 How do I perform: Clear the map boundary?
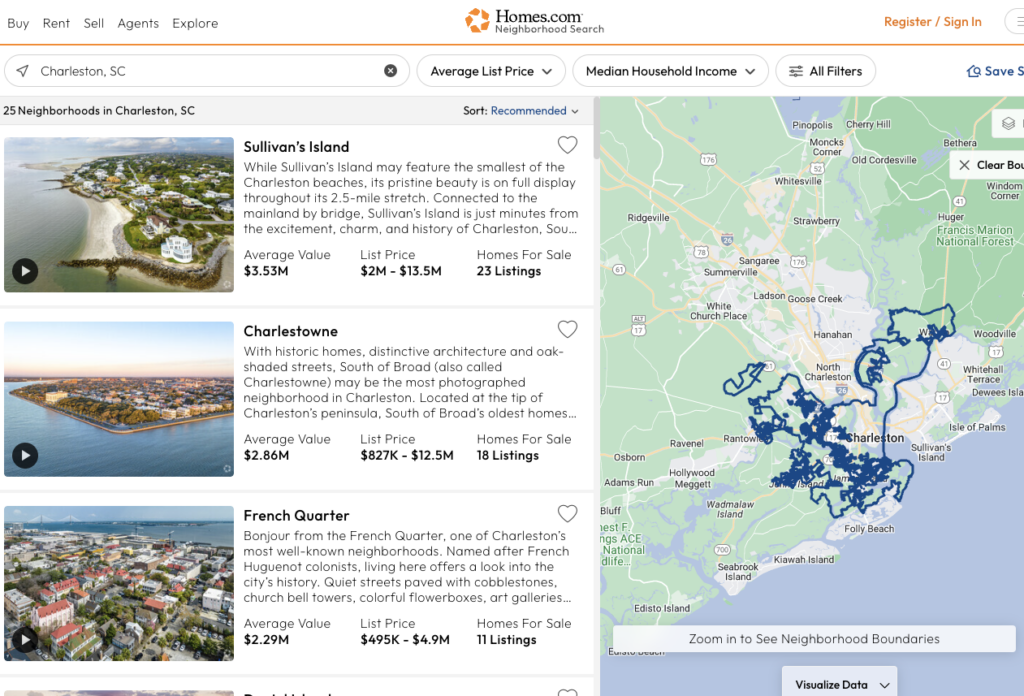coord(990,165)
